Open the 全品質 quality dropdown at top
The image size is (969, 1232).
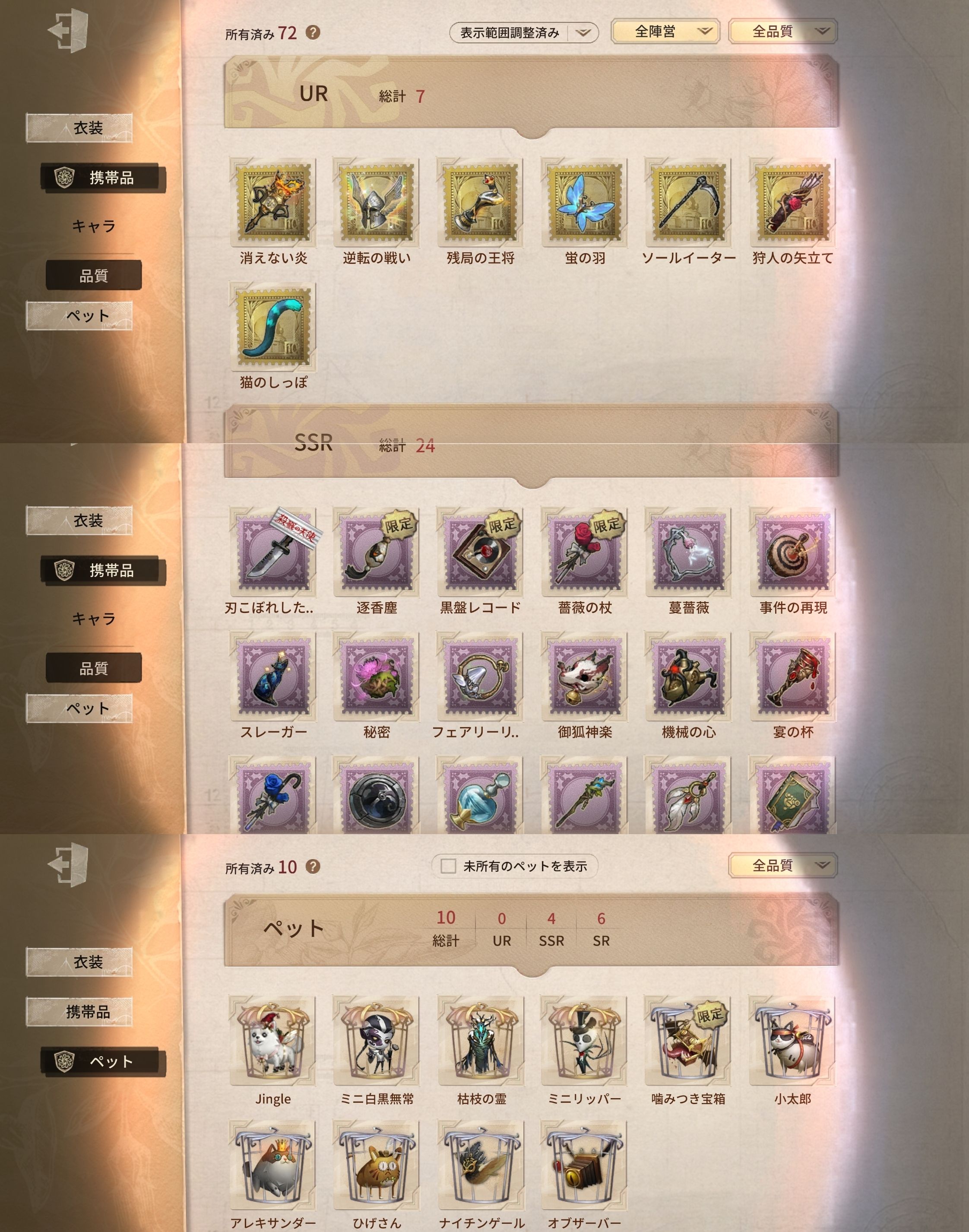(x=783, y=31)
